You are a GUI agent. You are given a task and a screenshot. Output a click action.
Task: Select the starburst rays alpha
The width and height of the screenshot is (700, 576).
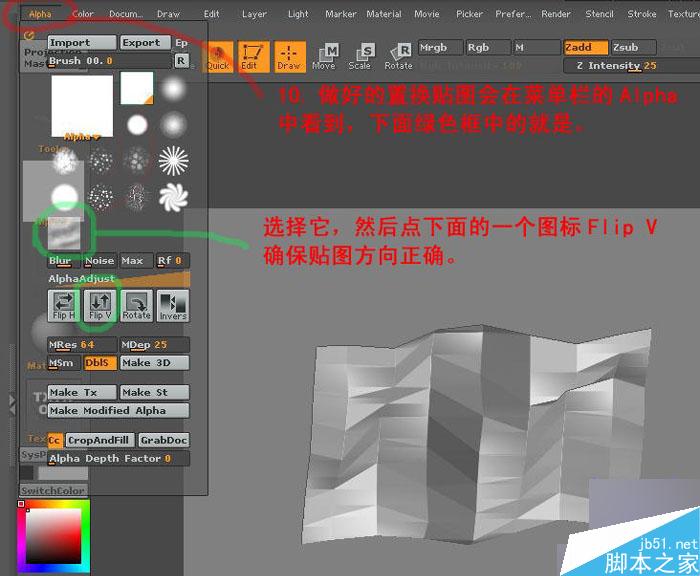click(x=174, y=161)
